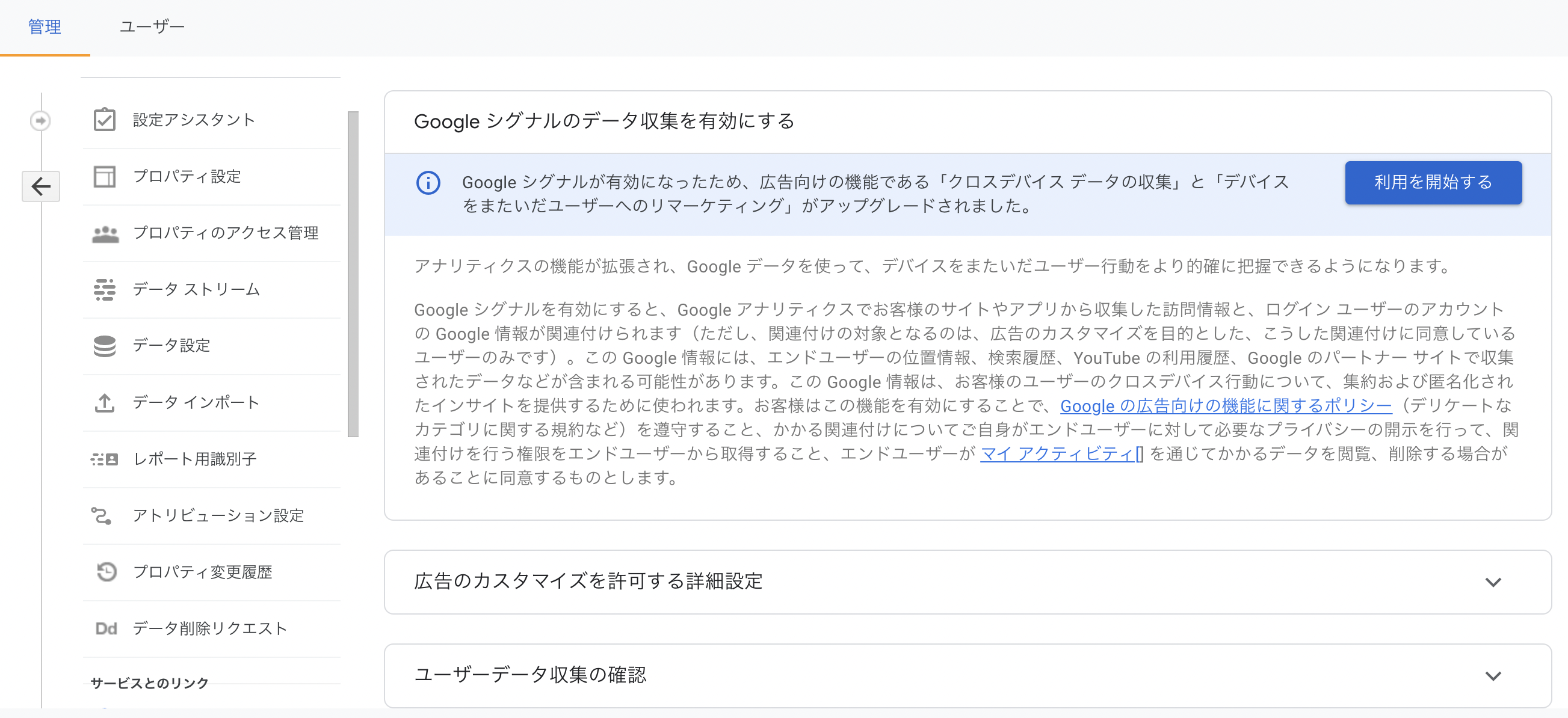
Task: Click the Dd データ削除リクエスト icon
Action: point(106,628)
